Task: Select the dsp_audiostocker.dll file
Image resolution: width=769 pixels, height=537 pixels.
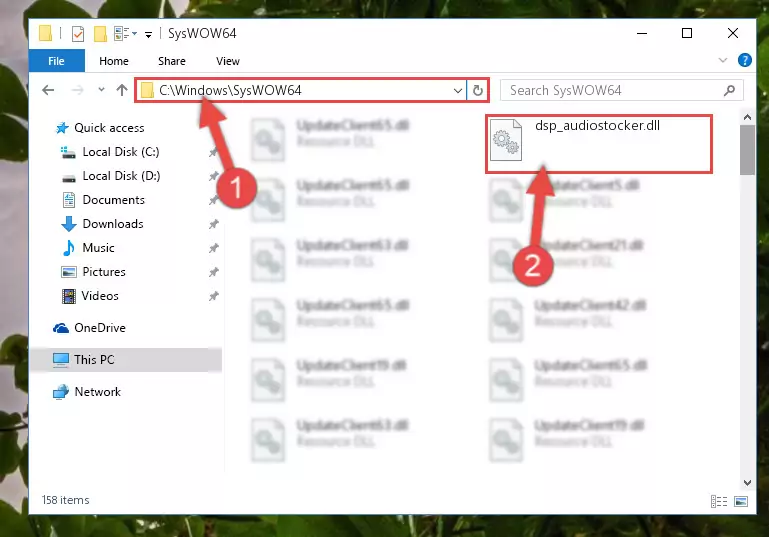Action: [x=598, y=143]
